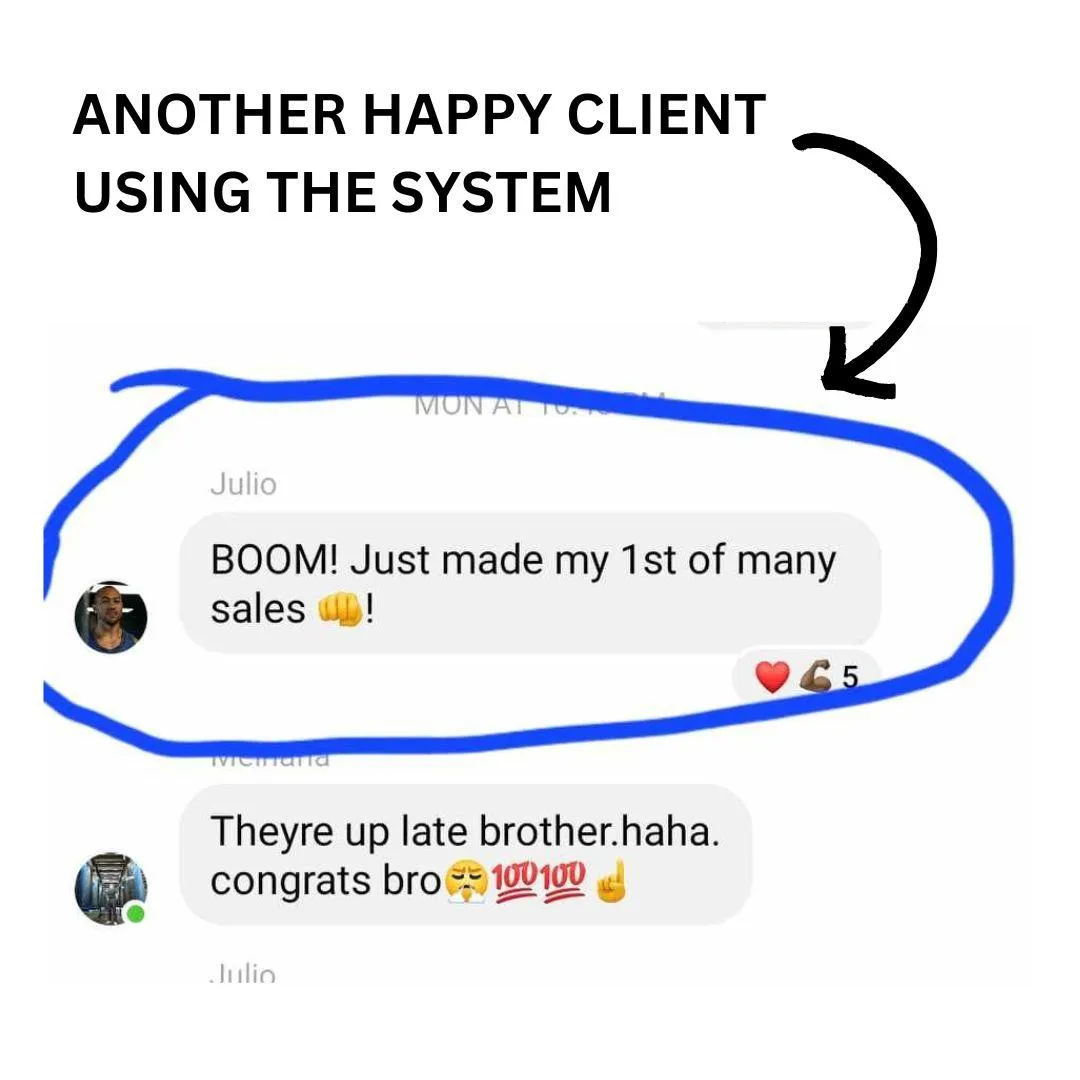The height and width of the screenshot is (1080, 1080).
Task: Select the 'BOOM! Just made my 1st' message bubble
Action: 530,583
